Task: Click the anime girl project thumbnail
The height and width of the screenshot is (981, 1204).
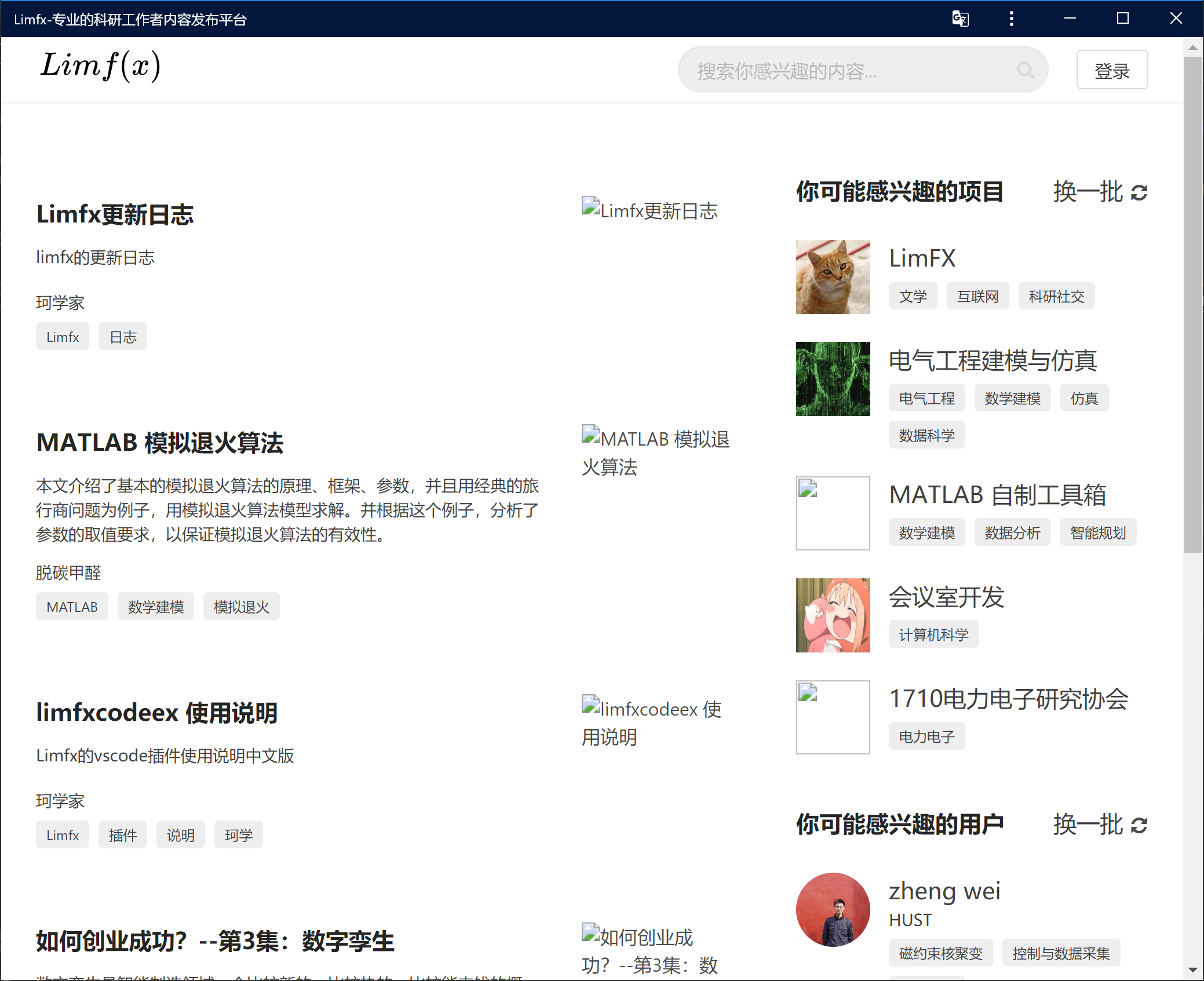Action: [x=833, y=615]
